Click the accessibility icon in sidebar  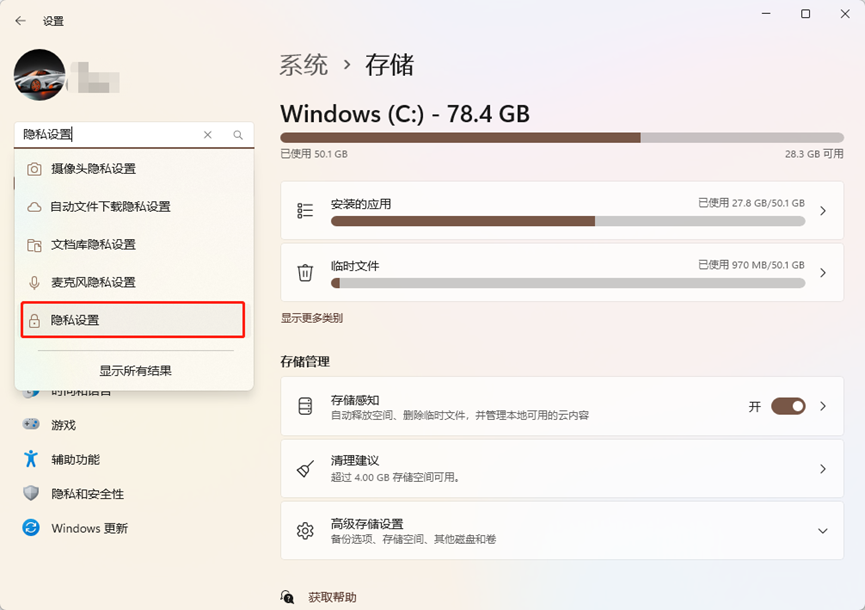tap(31, 459)
